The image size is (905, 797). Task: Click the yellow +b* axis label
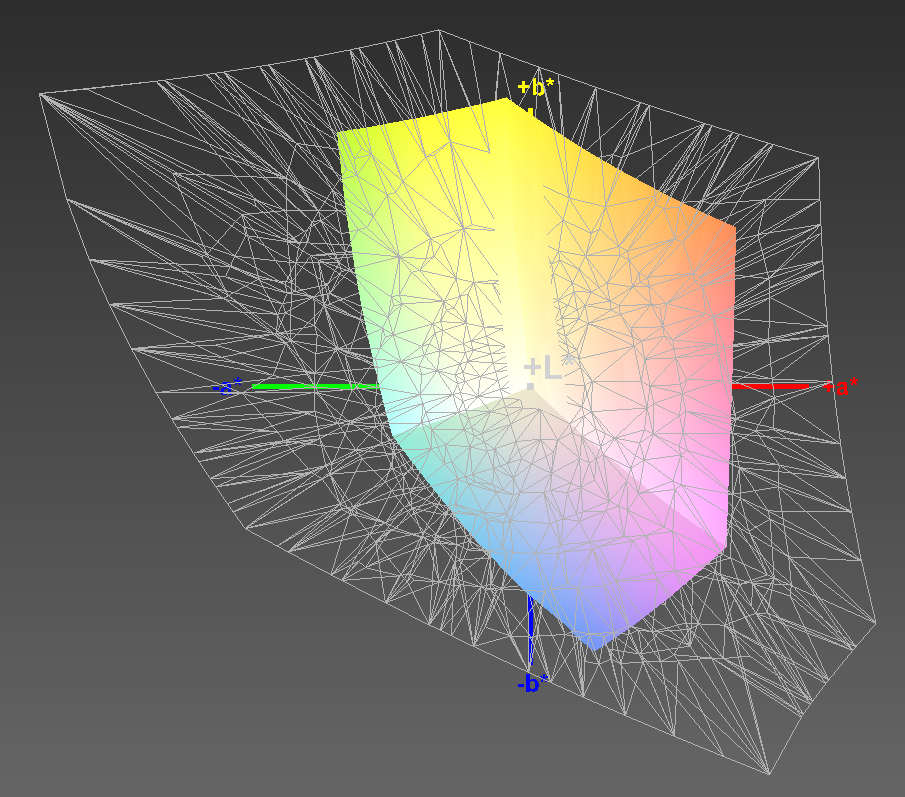click(536, 87)
